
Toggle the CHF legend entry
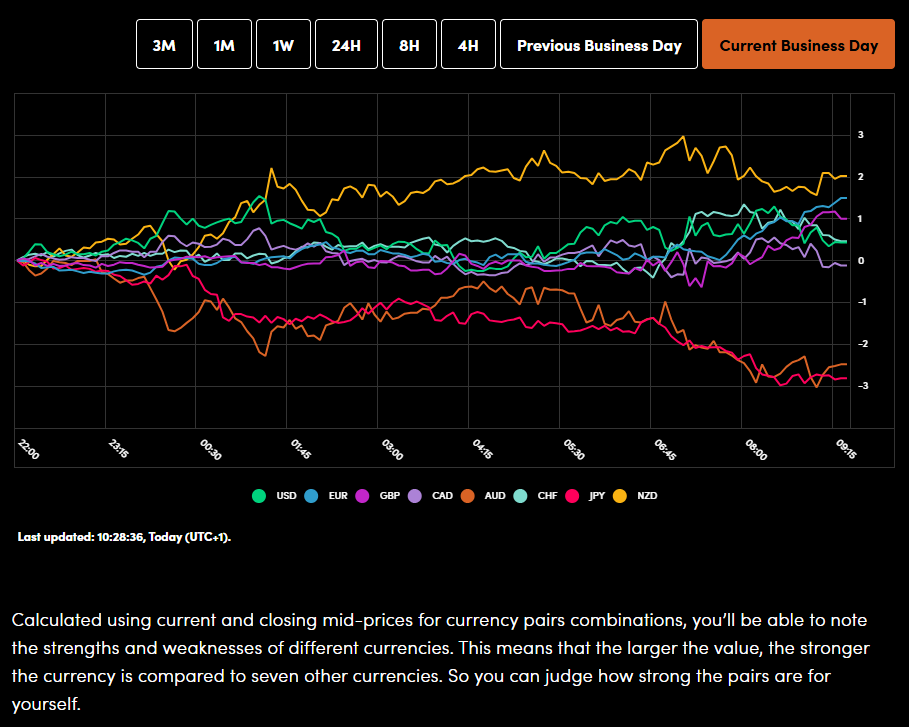click(x=536, y=495)
